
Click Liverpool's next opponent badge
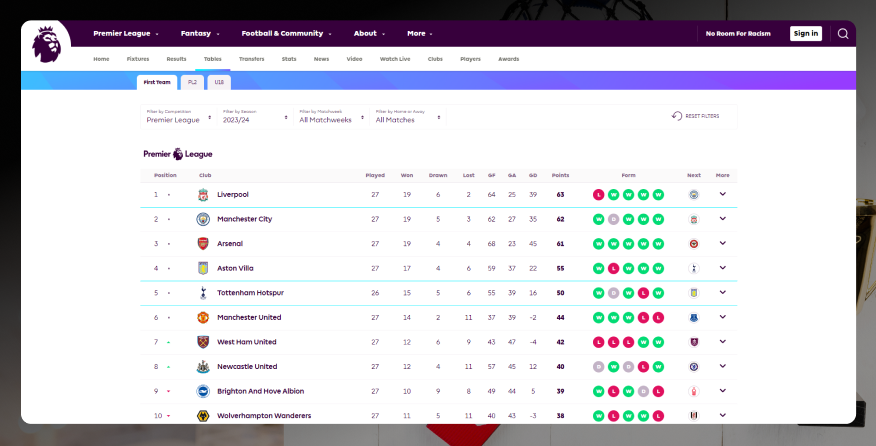click(694, 194)
